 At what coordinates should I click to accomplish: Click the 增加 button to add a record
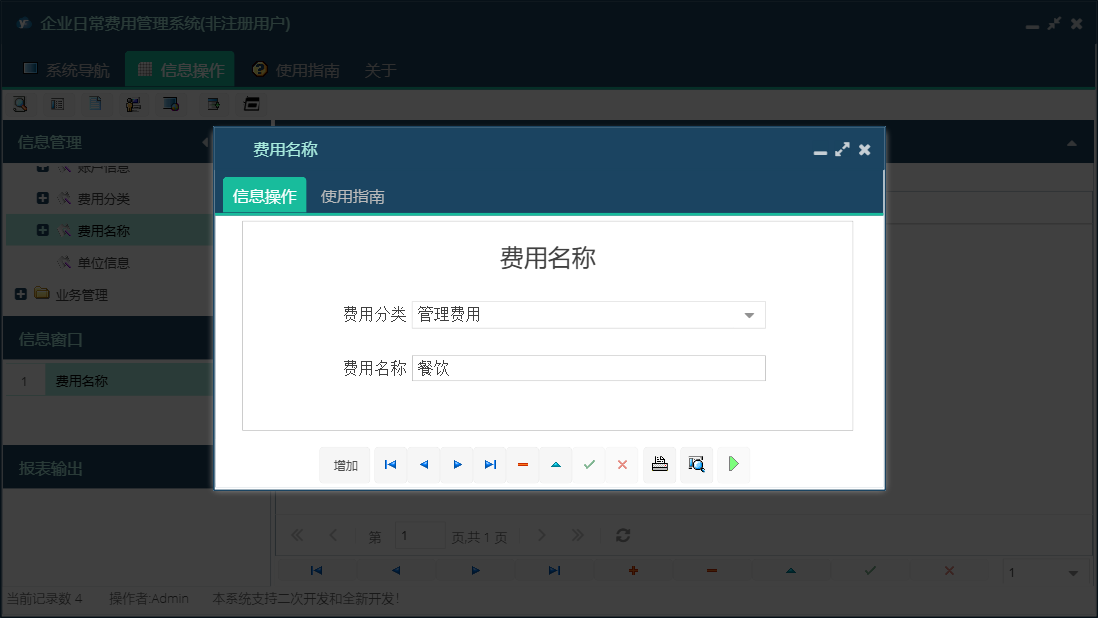(x=344, y=464)
